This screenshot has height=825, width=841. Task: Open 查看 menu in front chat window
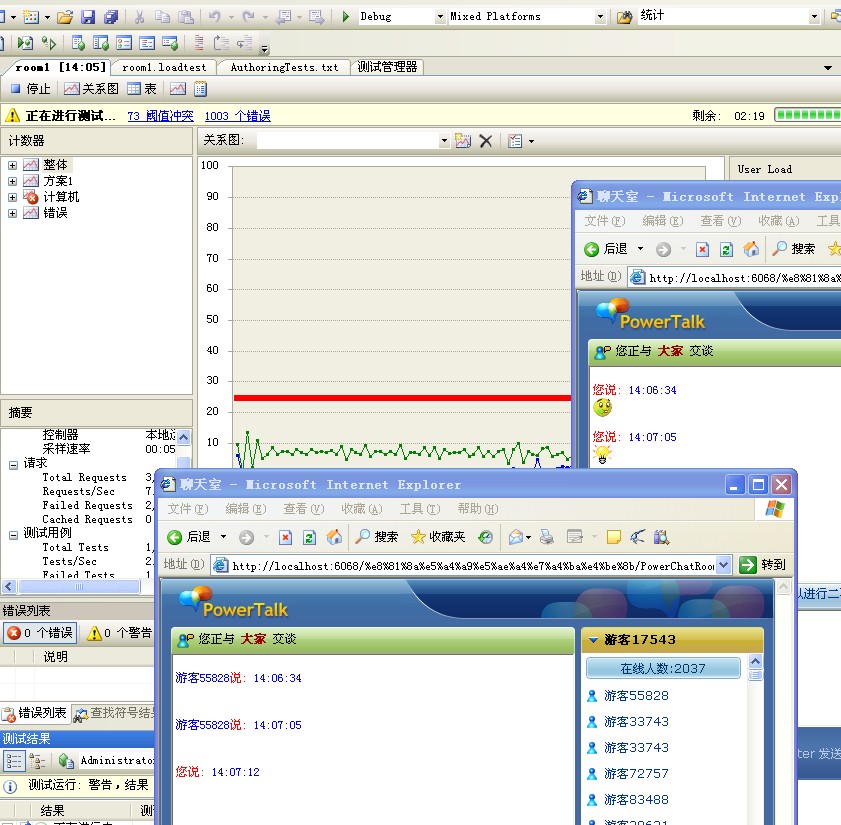point(304,509)
